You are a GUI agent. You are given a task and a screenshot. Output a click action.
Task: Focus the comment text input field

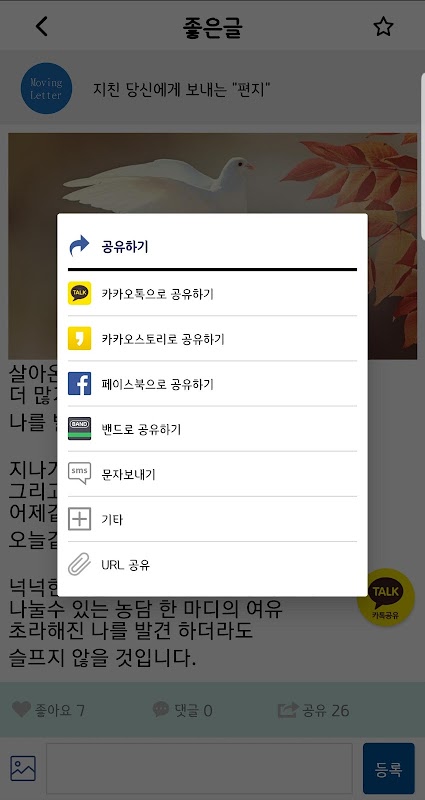[199, 768]
